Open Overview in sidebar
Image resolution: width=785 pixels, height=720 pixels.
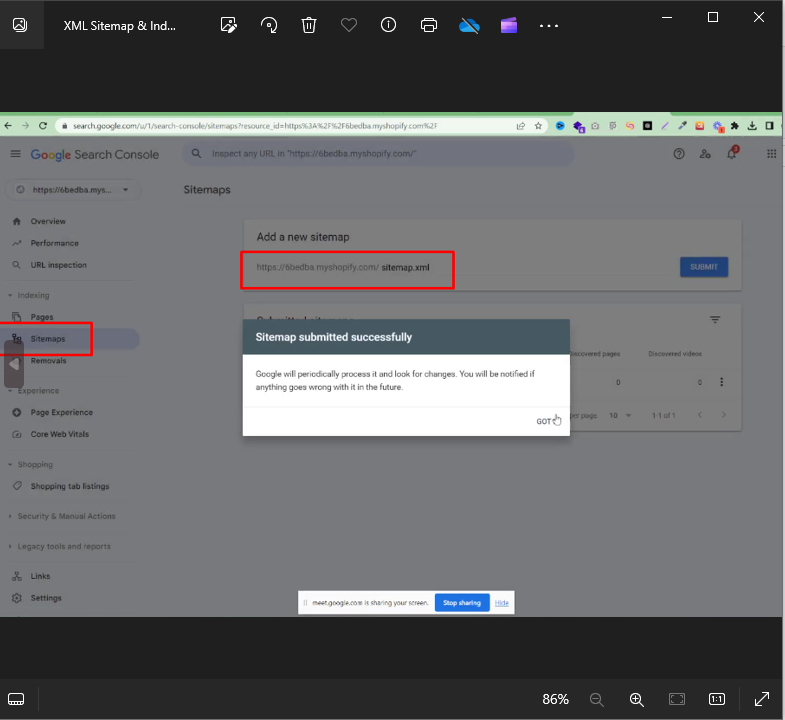point(48,221)
